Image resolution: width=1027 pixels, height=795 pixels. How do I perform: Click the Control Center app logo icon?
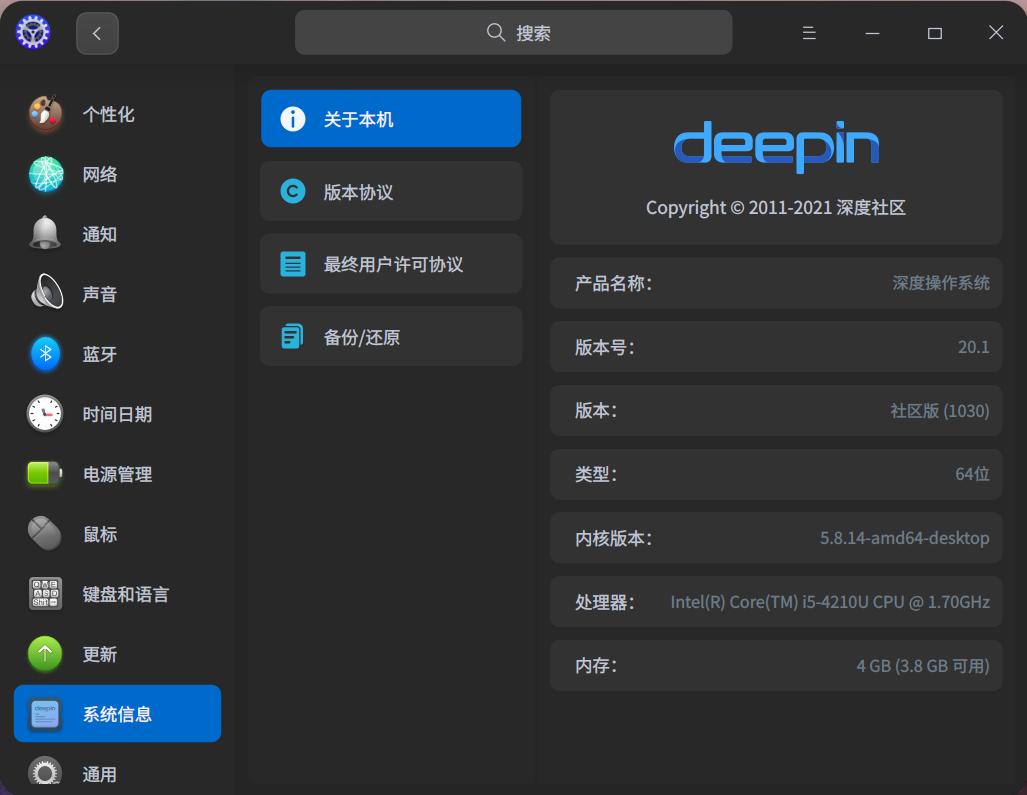[33, 32]
